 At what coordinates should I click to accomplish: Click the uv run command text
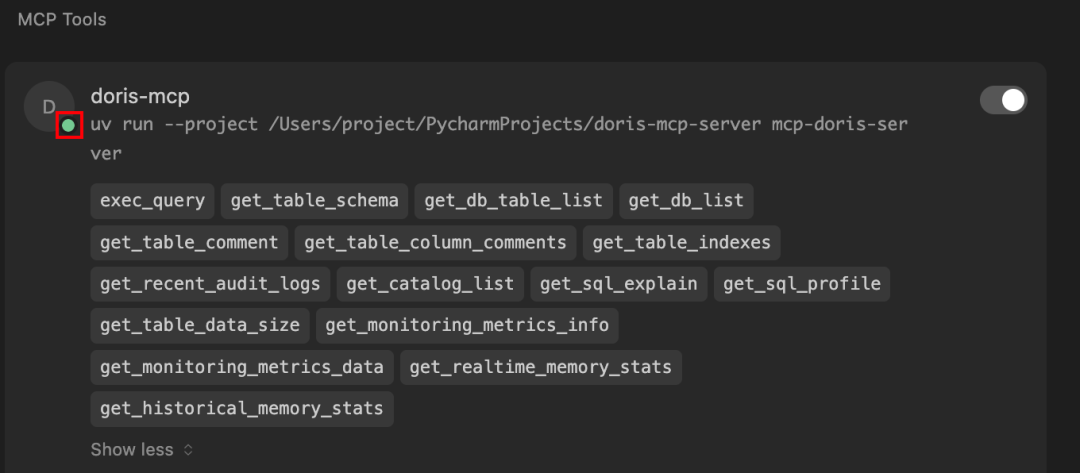tap(499, 139)
